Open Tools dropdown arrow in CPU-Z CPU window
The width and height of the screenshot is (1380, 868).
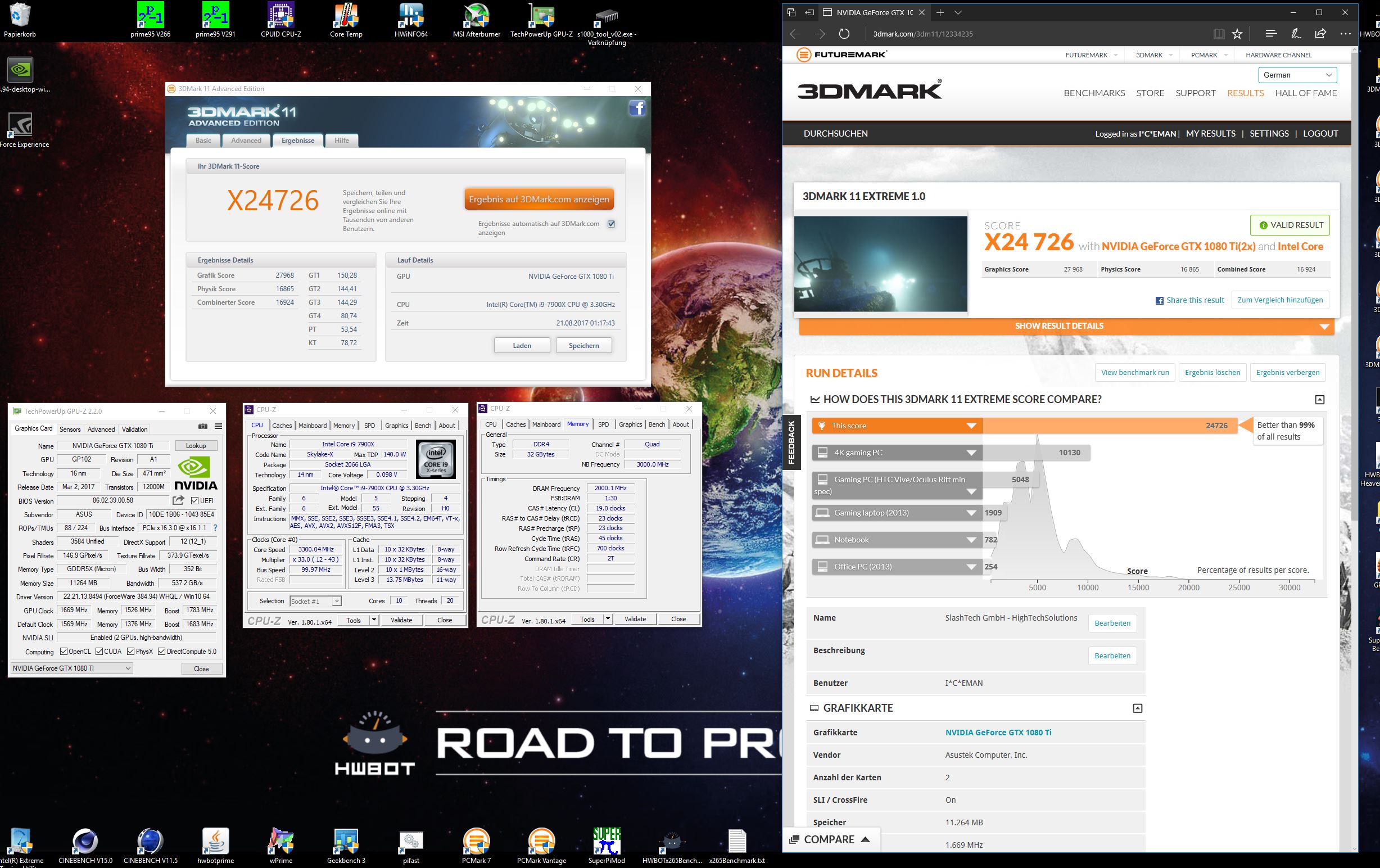click(x=374, y=620)
